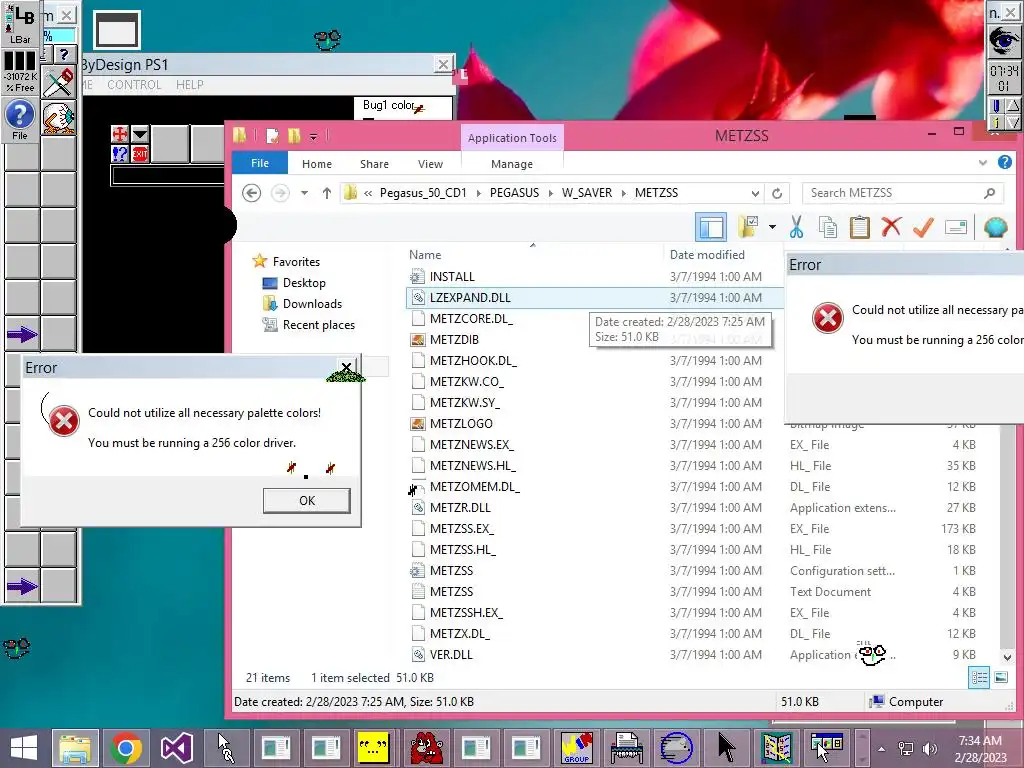Click the clipboard Paste icon

(x=859, y=227)
